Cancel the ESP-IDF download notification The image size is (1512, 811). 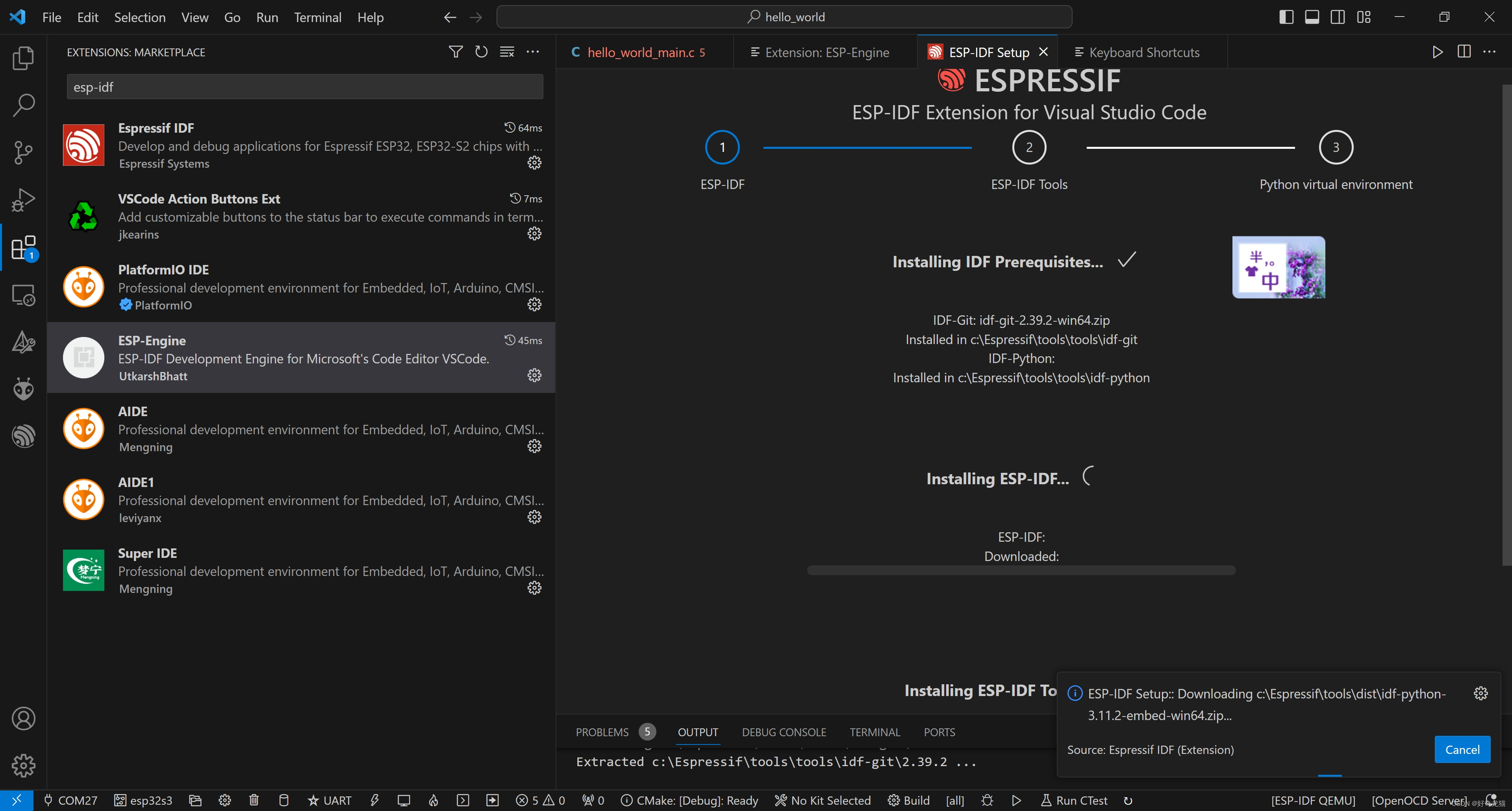(1462, 749)
